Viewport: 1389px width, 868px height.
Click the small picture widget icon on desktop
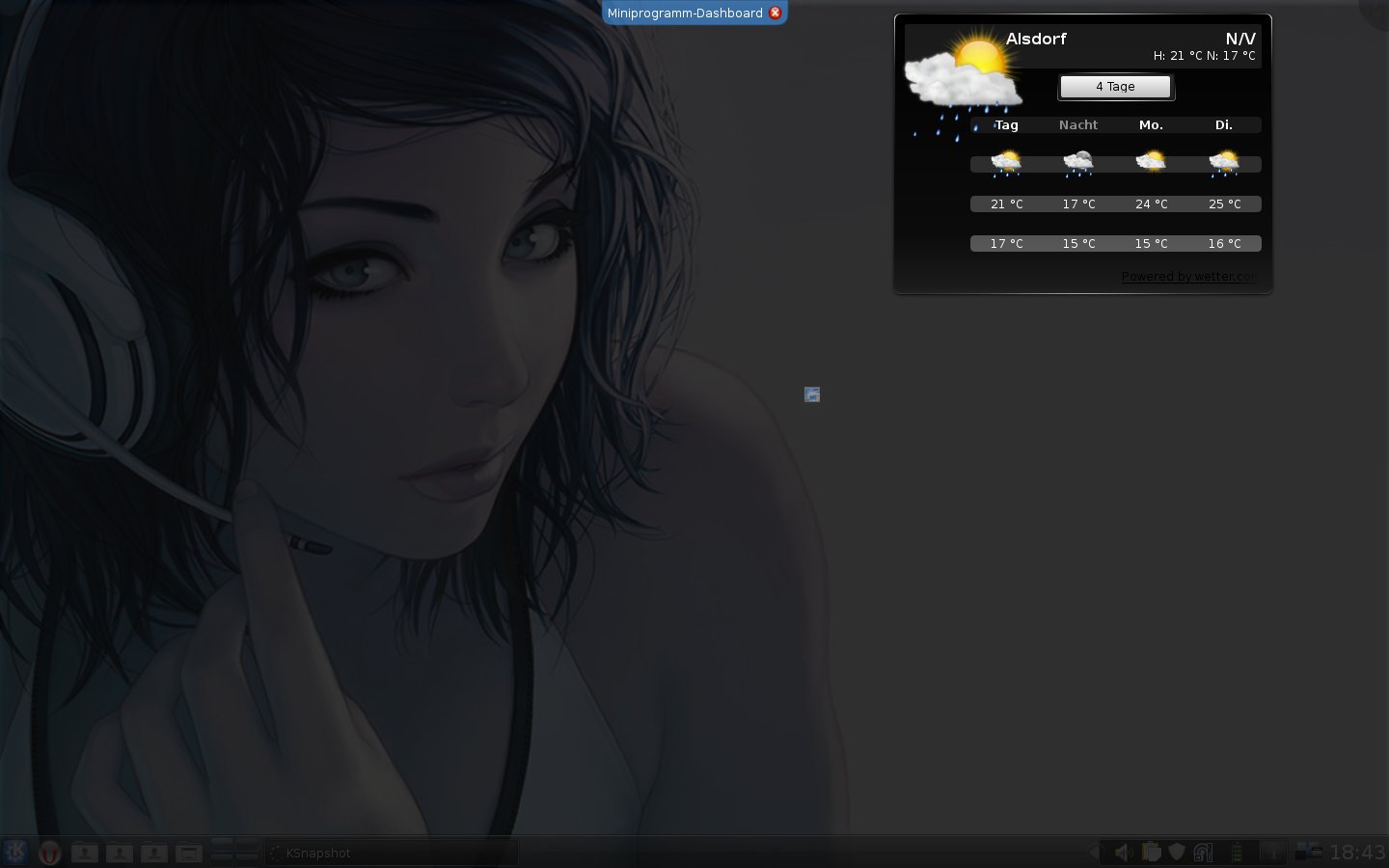[812, 394]
